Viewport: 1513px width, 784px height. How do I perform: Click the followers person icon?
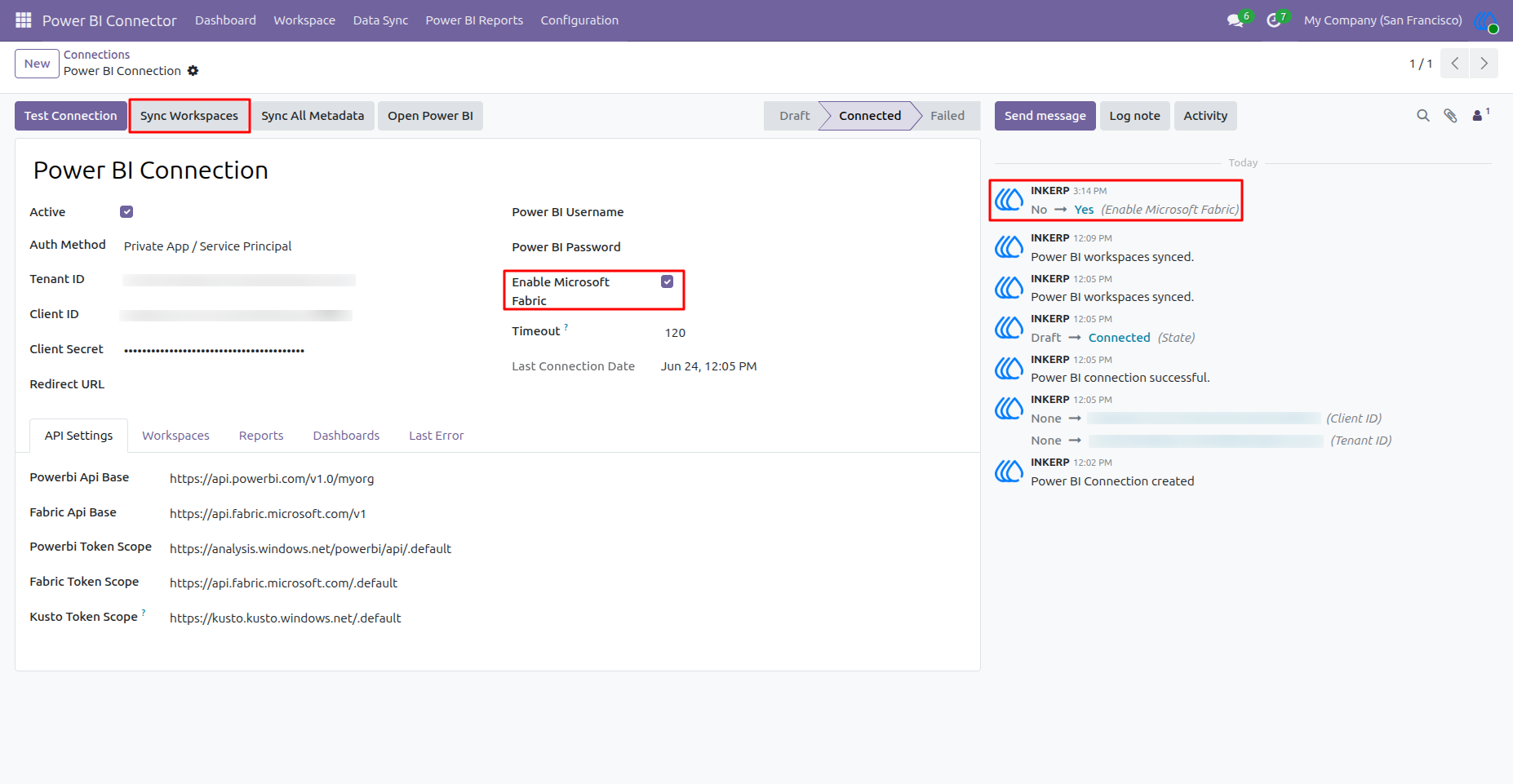tap(1477, 116)
